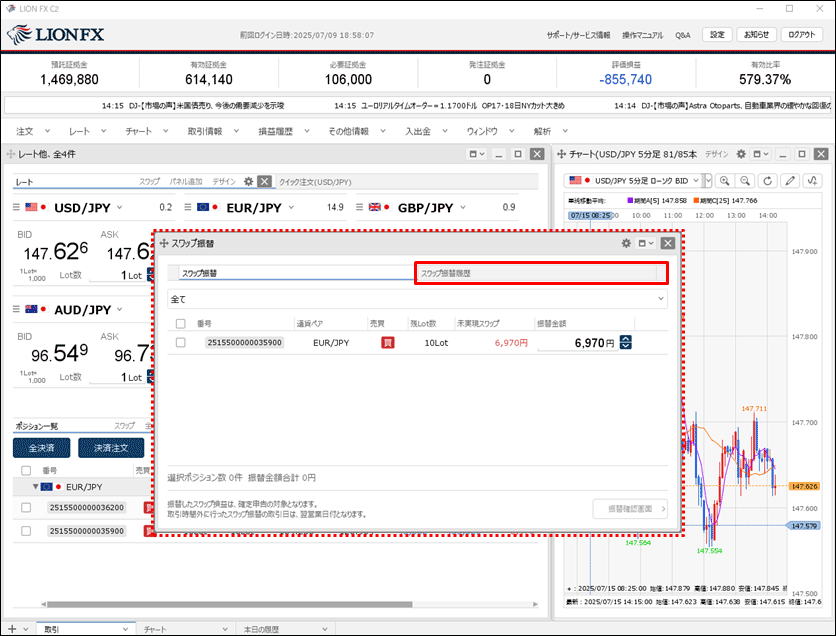Select the スワップ振替 tab
Screen dimensions: 836x636
point(296,273)
